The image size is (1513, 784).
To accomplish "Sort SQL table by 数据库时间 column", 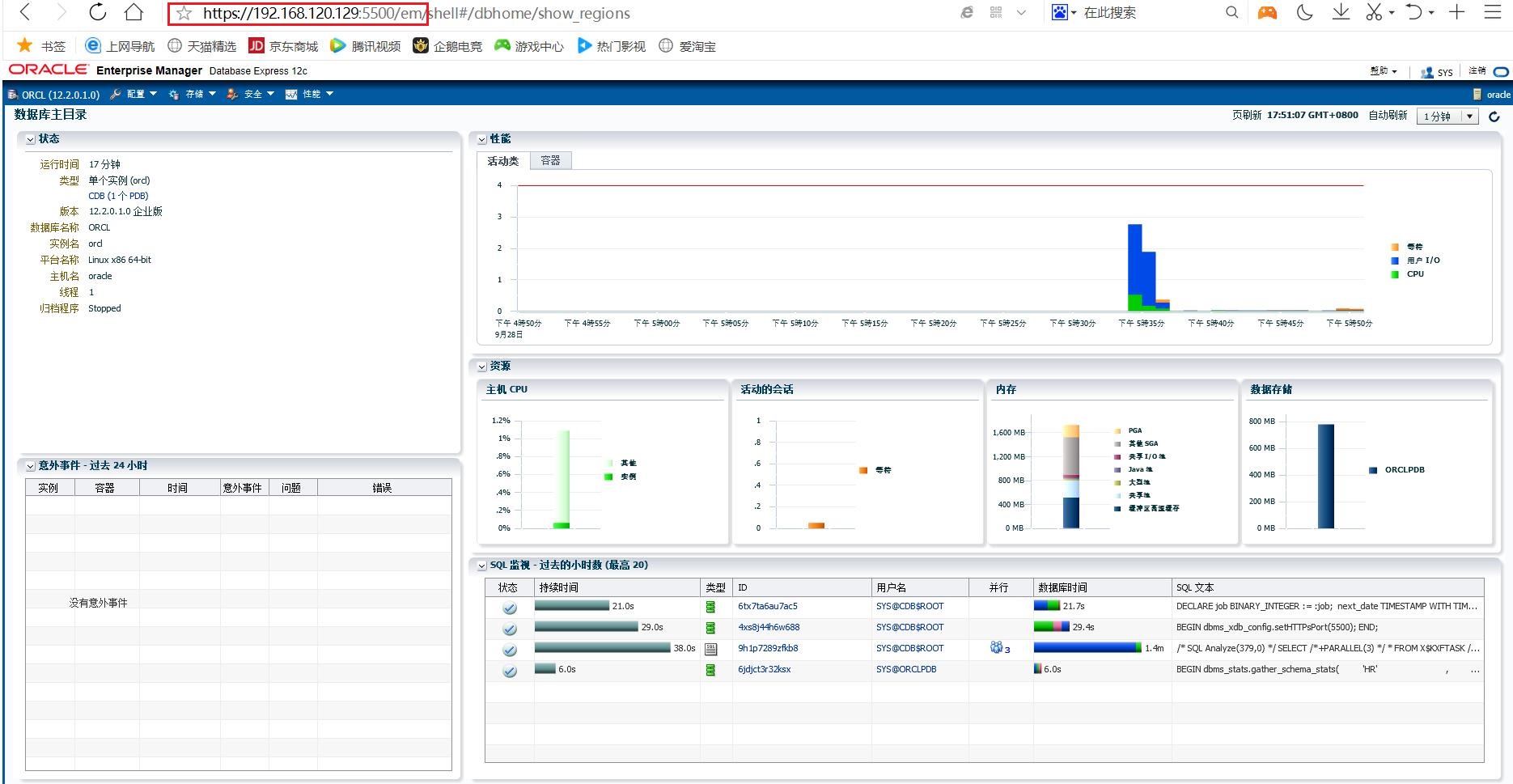I will tap(1103, 587).
